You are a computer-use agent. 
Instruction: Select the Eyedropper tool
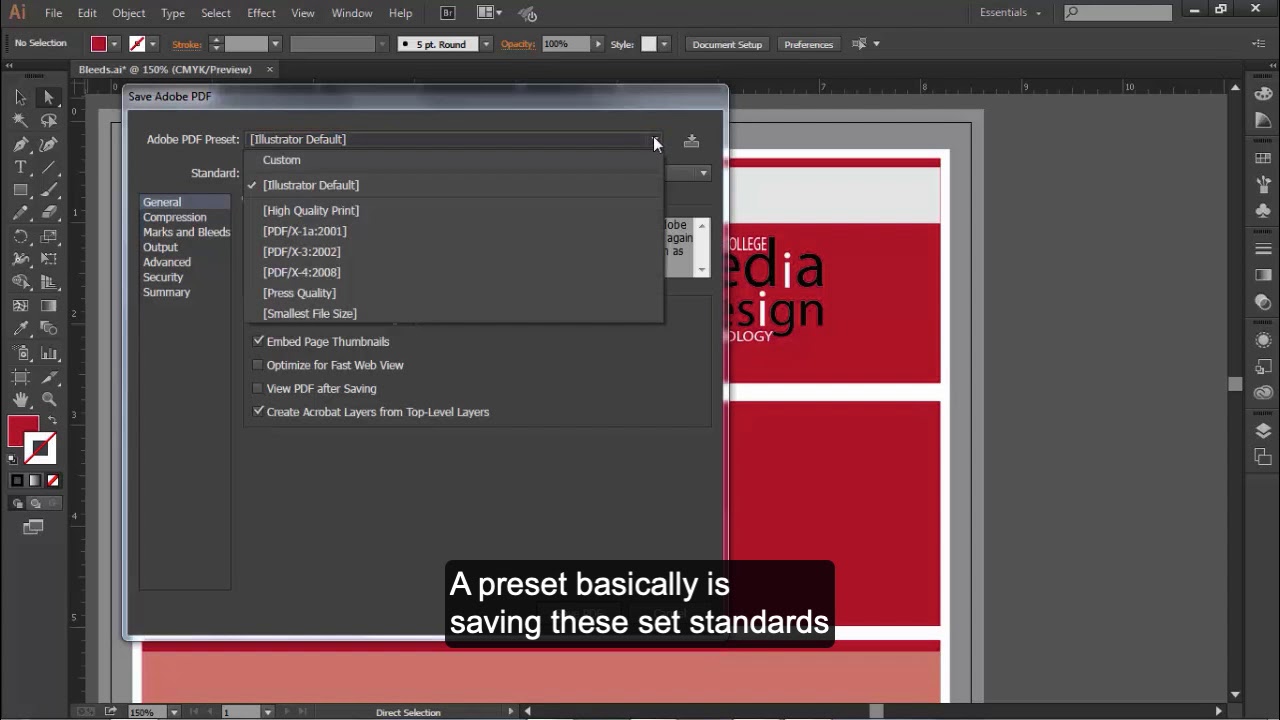[20, 329]
